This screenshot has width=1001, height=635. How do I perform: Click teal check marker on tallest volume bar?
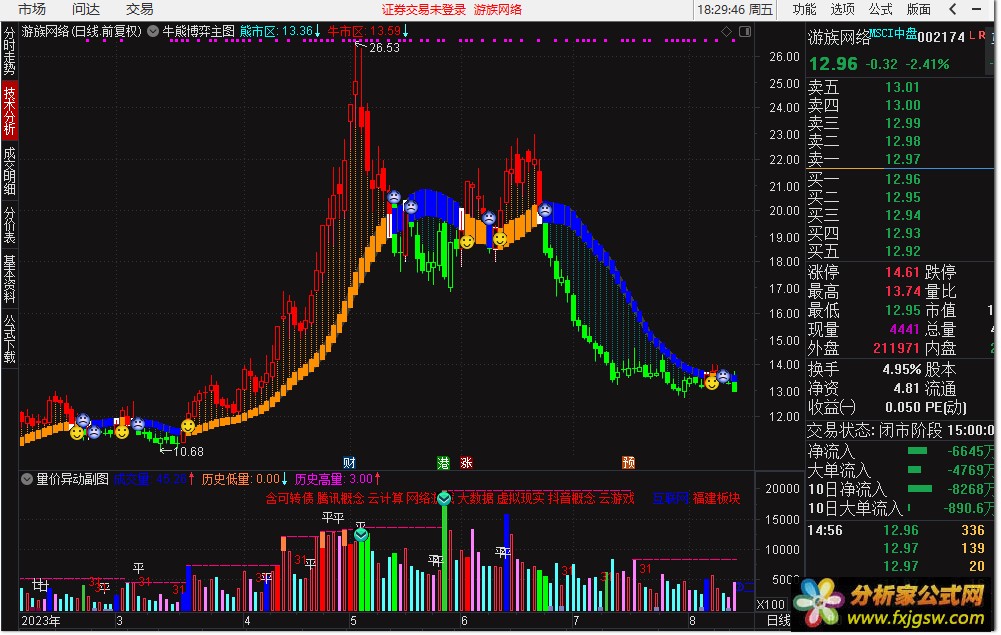[x=444, y=498]
